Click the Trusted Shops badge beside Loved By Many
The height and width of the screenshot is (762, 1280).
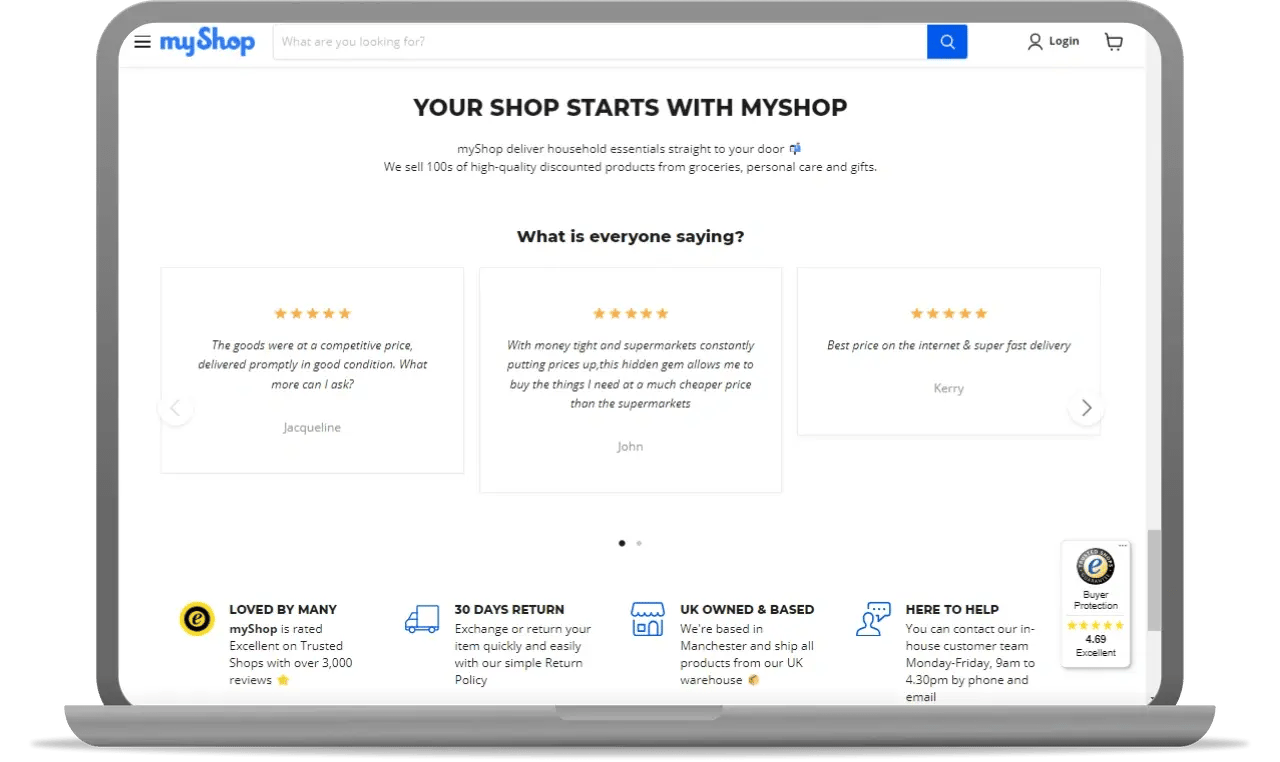[197, 619]
